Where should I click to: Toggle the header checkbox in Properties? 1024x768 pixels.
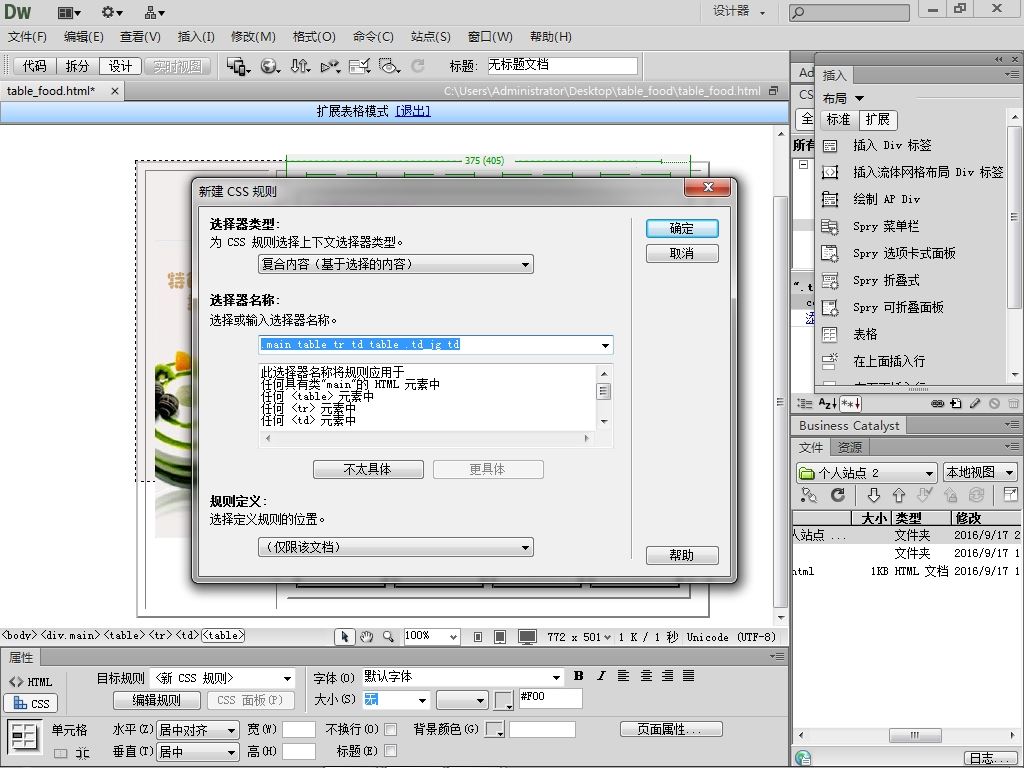[391, 752]
